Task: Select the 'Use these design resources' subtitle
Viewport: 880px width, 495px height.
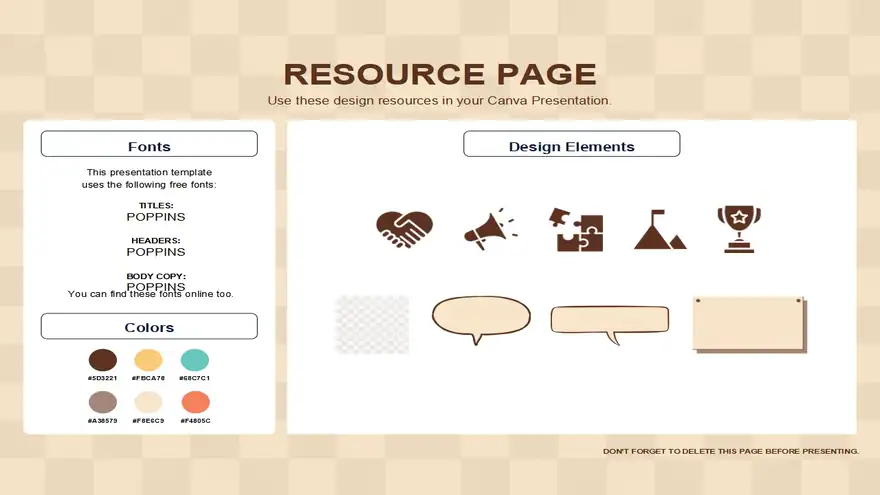Action: [x=439, y=100]
